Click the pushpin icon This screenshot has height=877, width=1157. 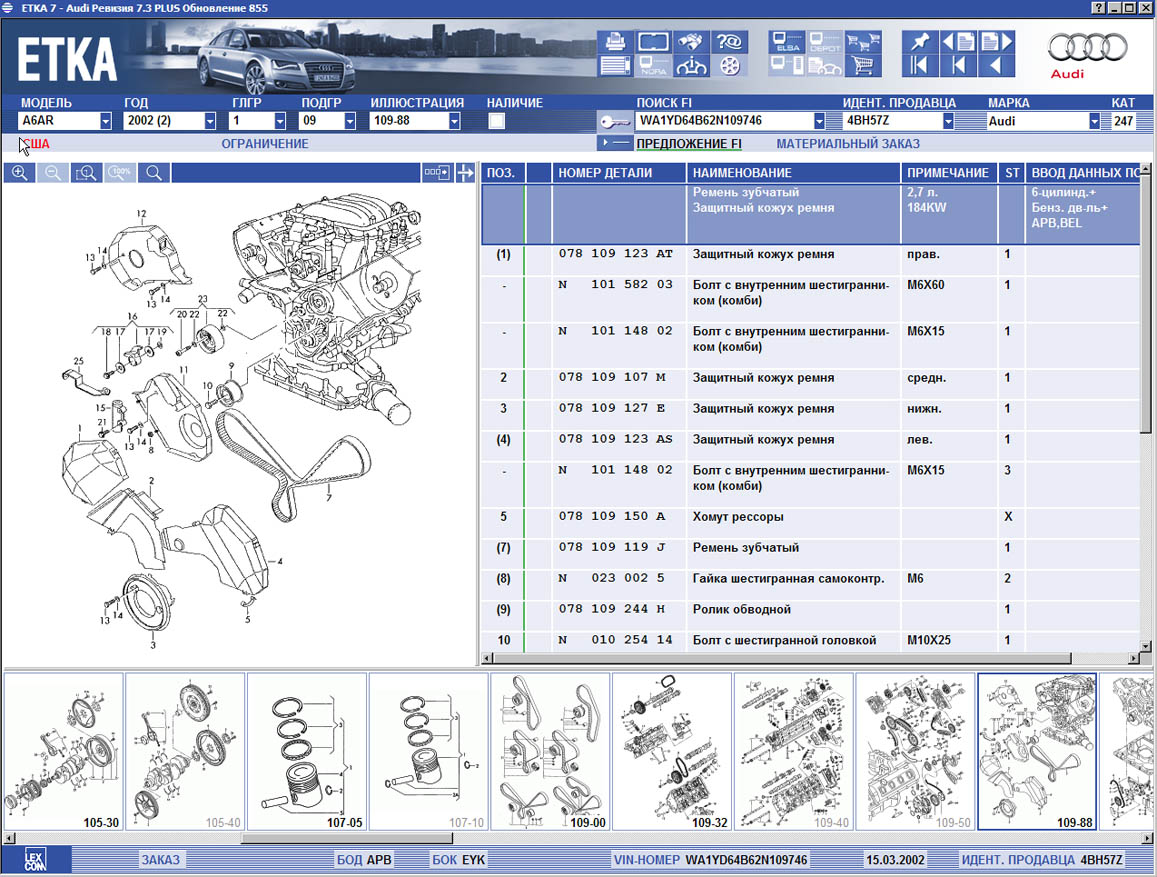pos(921,41)
